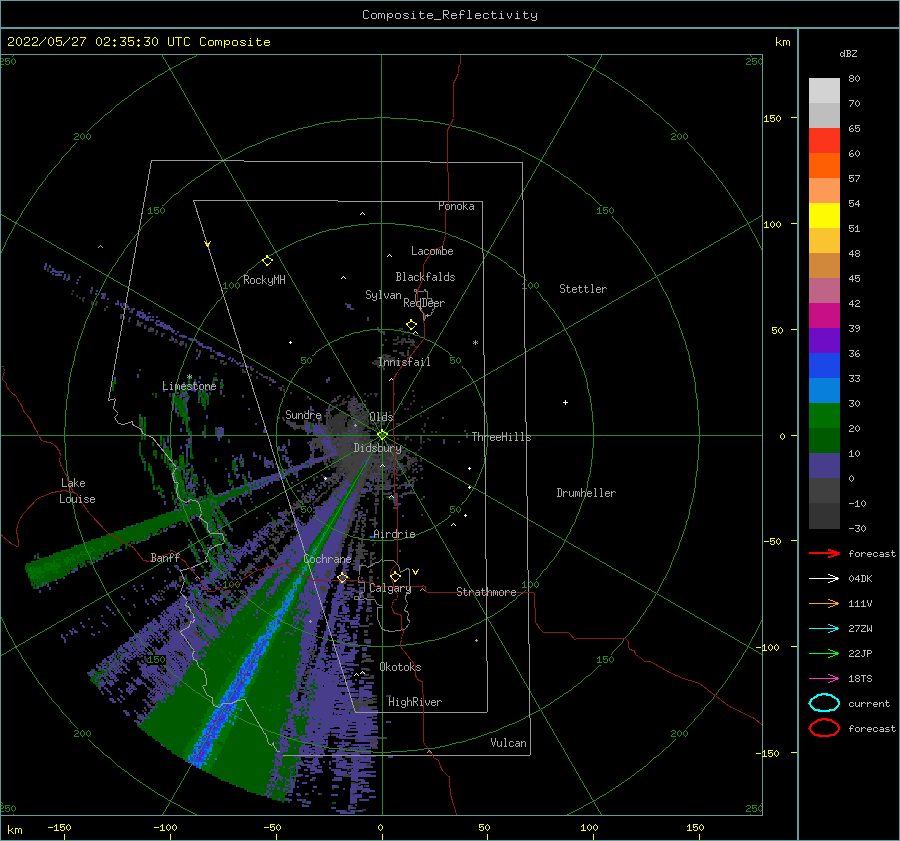Screen dimensions: 900x841
Task: Click the orange 111V arrow icon
Action: tap(824, 603)
